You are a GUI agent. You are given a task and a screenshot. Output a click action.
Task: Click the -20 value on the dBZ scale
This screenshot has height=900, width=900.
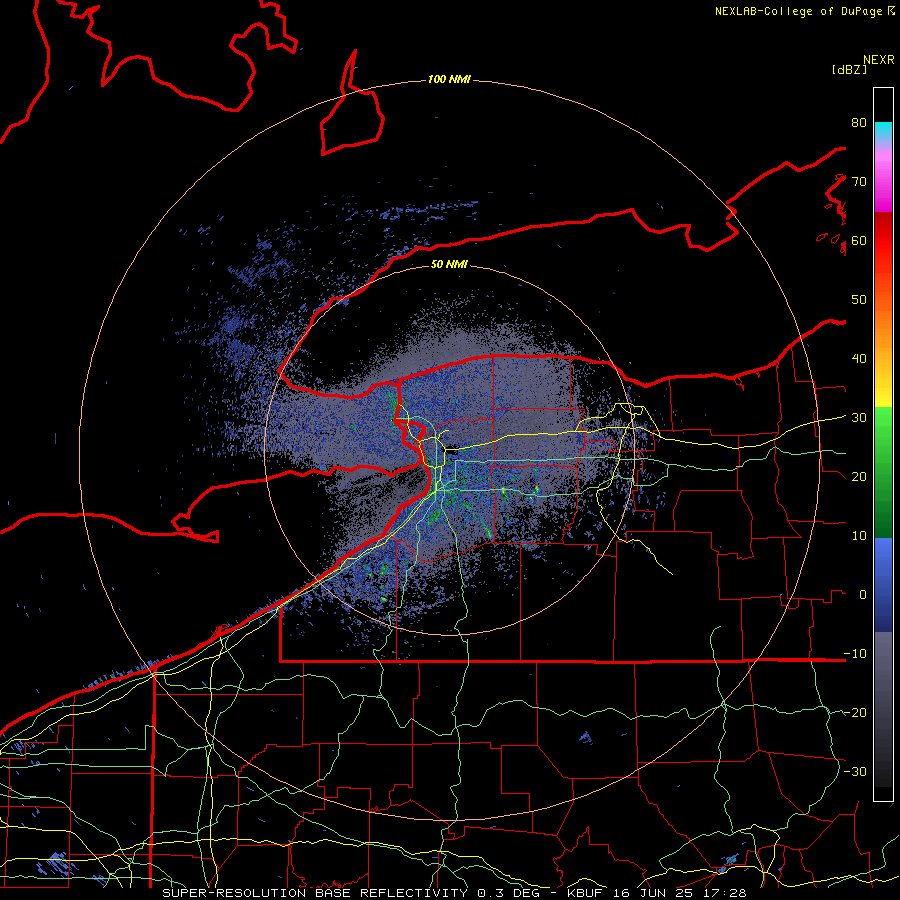[855, 712]
